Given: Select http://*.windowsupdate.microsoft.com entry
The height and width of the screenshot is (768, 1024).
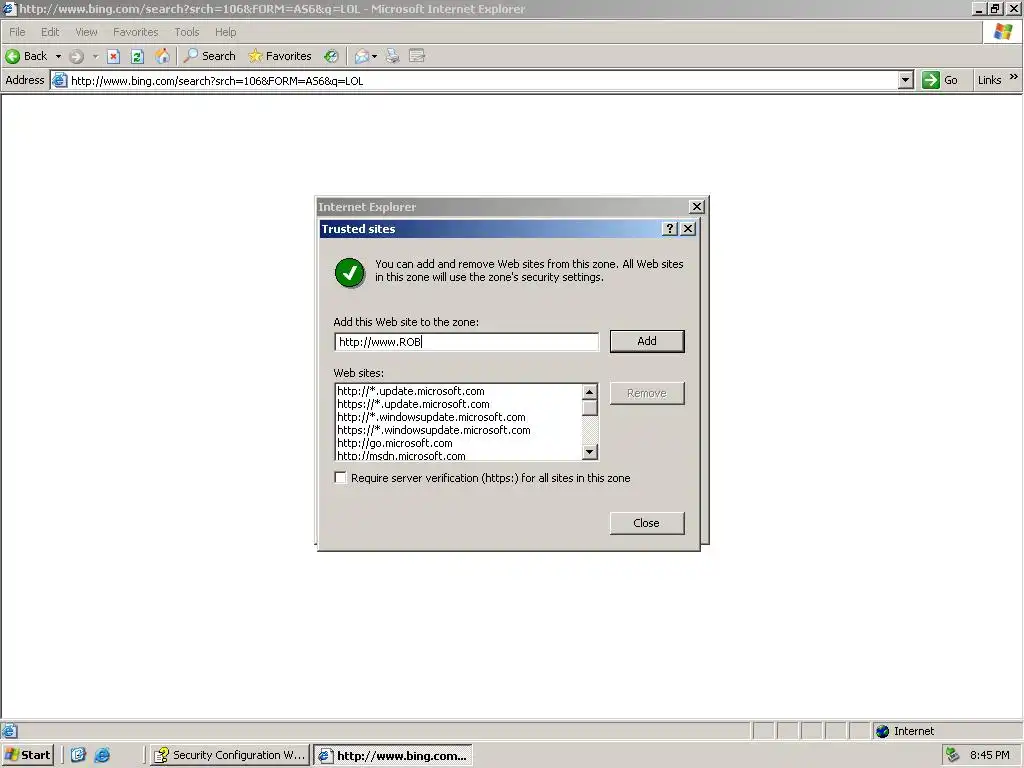Looking at the screenshot, I should tap(431, 417).
